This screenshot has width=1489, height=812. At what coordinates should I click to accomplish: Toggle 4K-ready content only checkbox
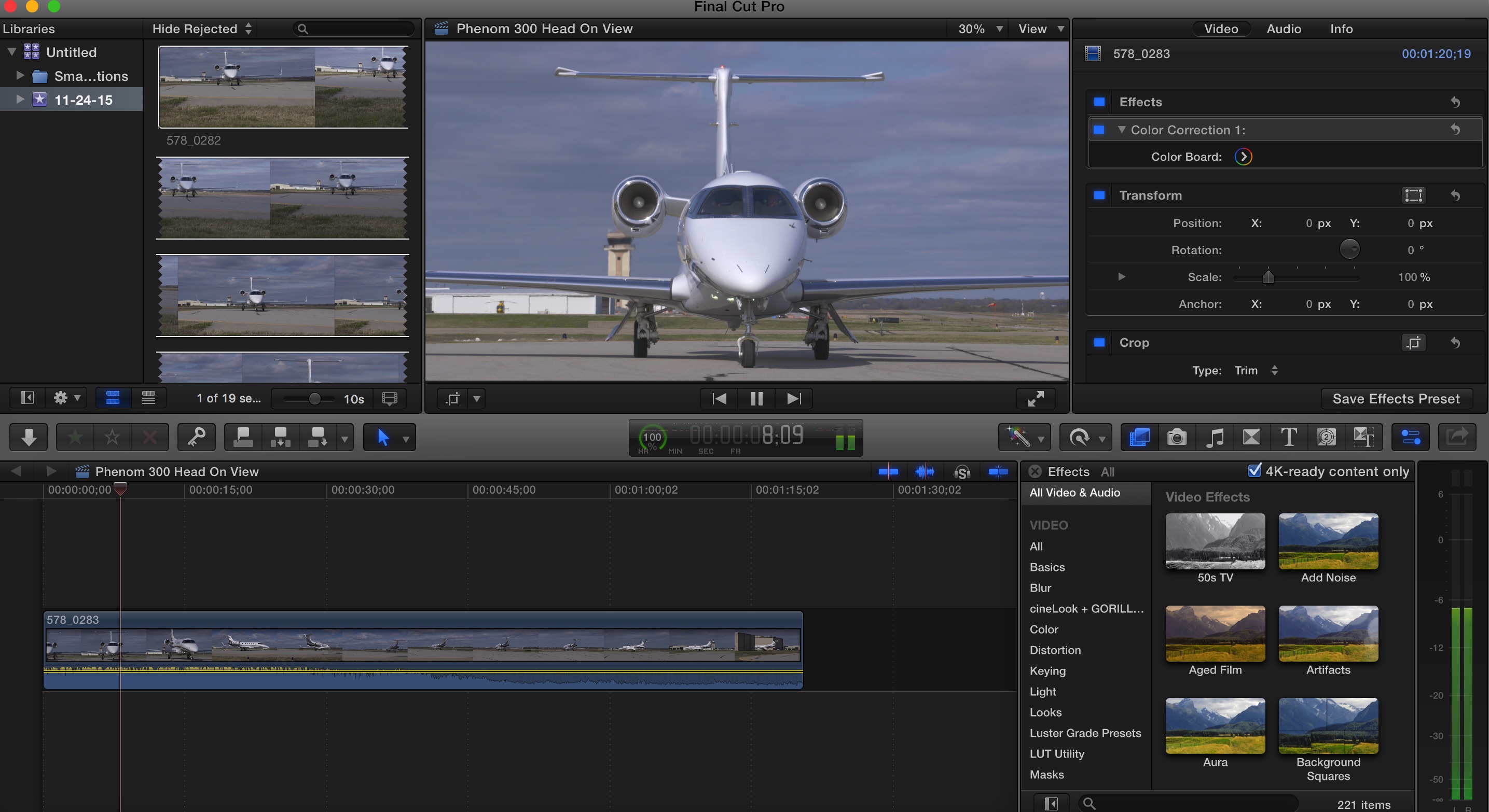1254,471
